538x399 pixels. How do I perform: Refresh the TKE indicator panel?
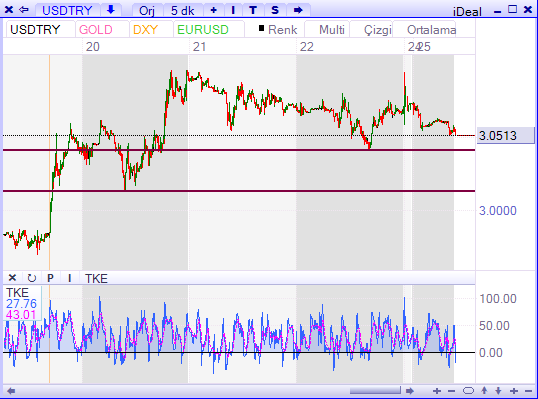pyautogui.click(x=32, y=278)
